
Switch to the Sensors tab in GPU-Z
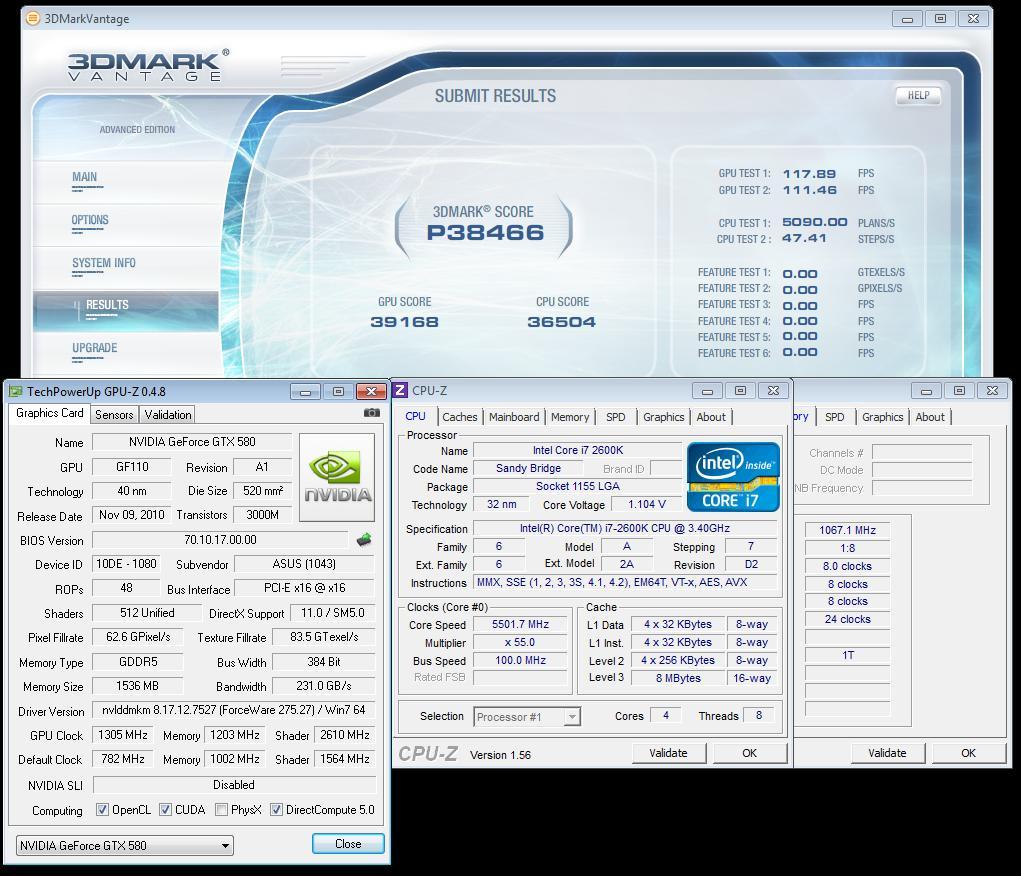pyautogui.click(x=114, y=415)
